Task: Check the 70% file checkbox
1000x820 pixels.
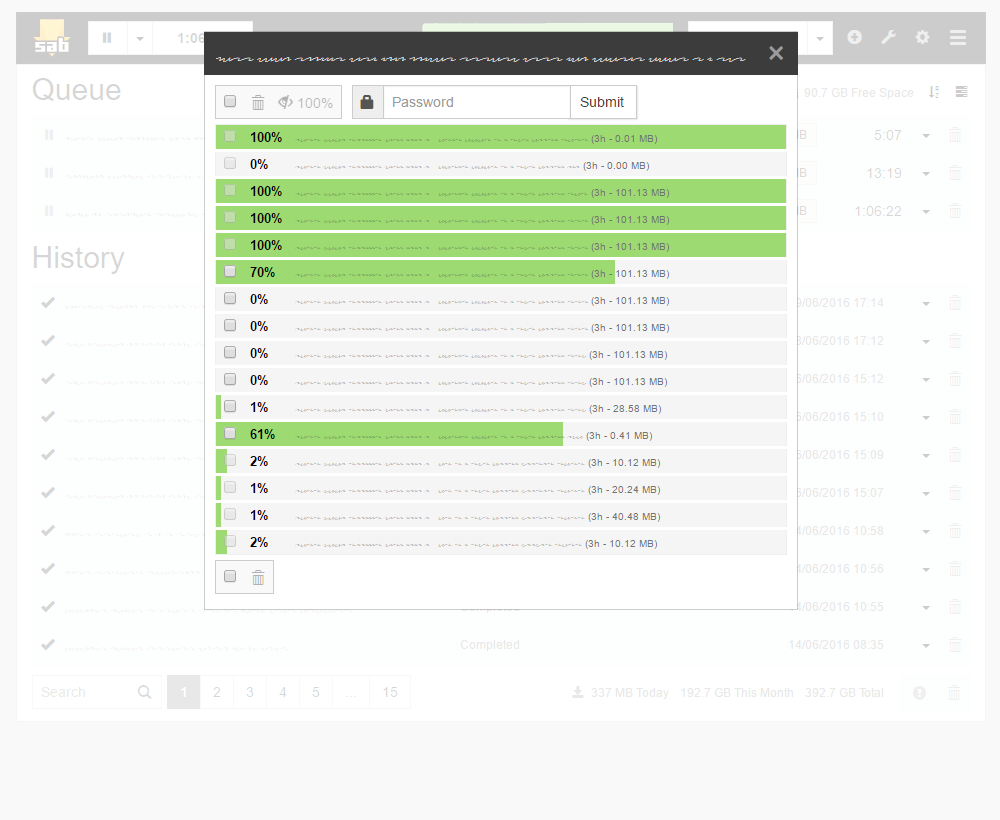Action: tap(230, 272)
